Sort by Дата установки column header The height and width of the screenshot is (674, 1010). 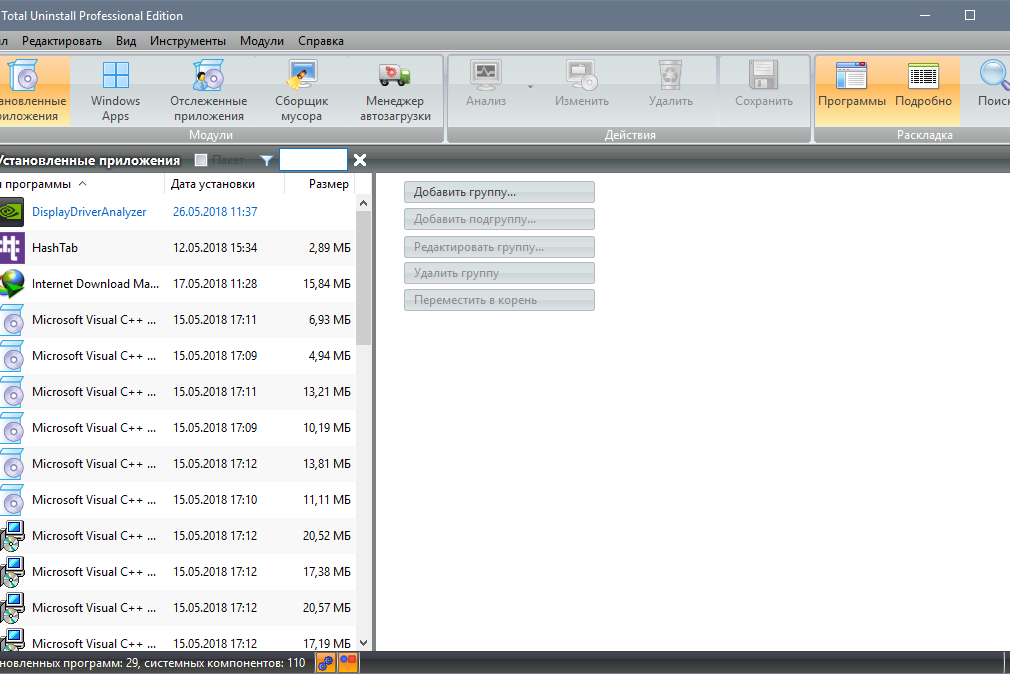(224, 184)
